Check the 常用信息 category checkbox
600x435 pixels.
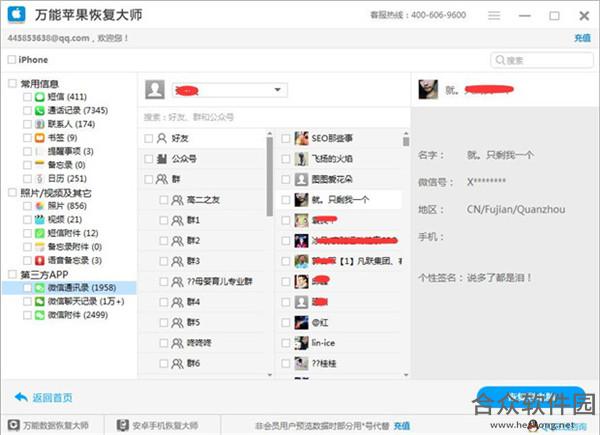(x=13, y=83)
